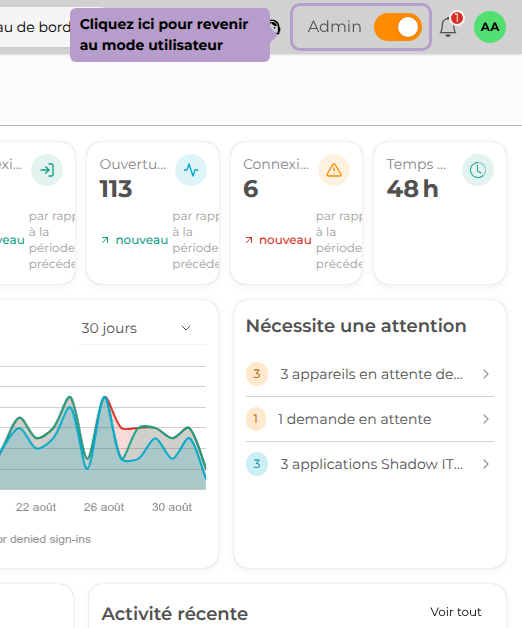Open the 30 jours period dropdown
Screen dimensions: 522x628
[142, 328]
